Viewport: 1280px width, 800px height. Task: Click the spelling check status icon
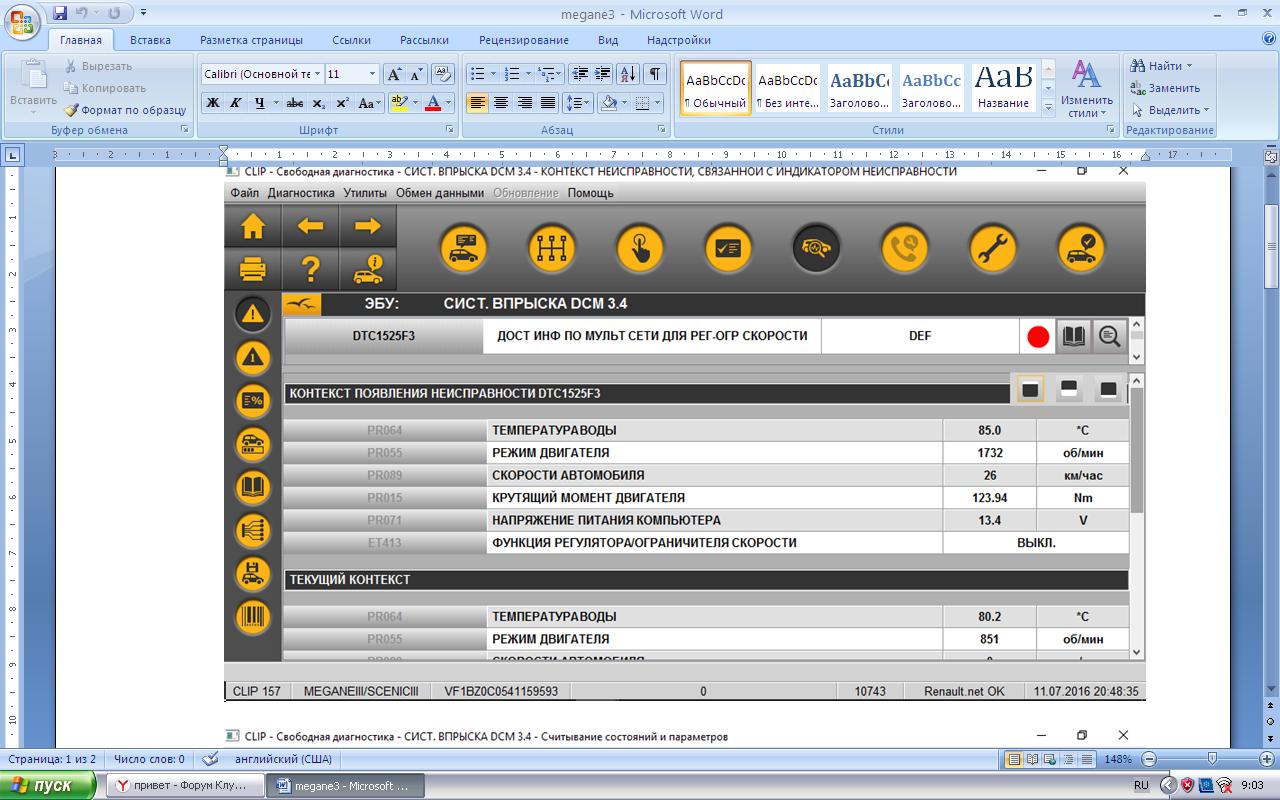coord(210,759)
